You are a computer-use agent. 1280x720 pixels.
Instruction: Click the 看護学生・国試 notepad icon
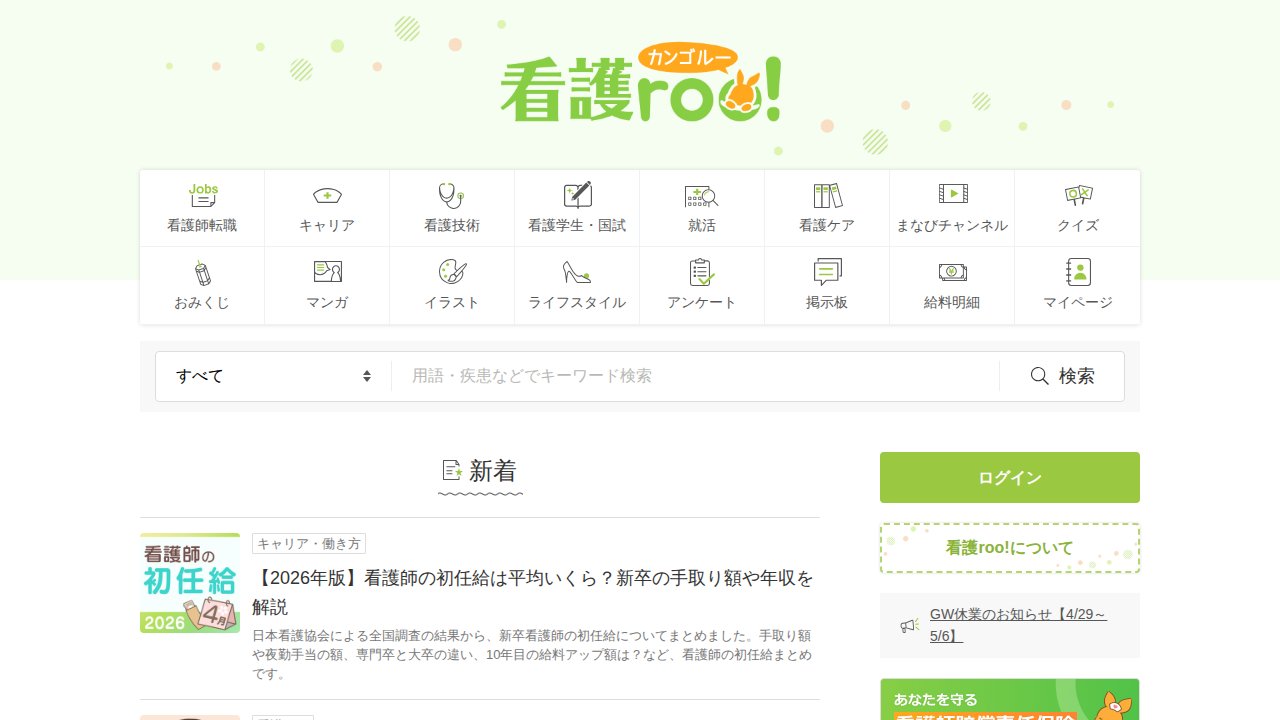pyautogui.click(x=576, y=207)
